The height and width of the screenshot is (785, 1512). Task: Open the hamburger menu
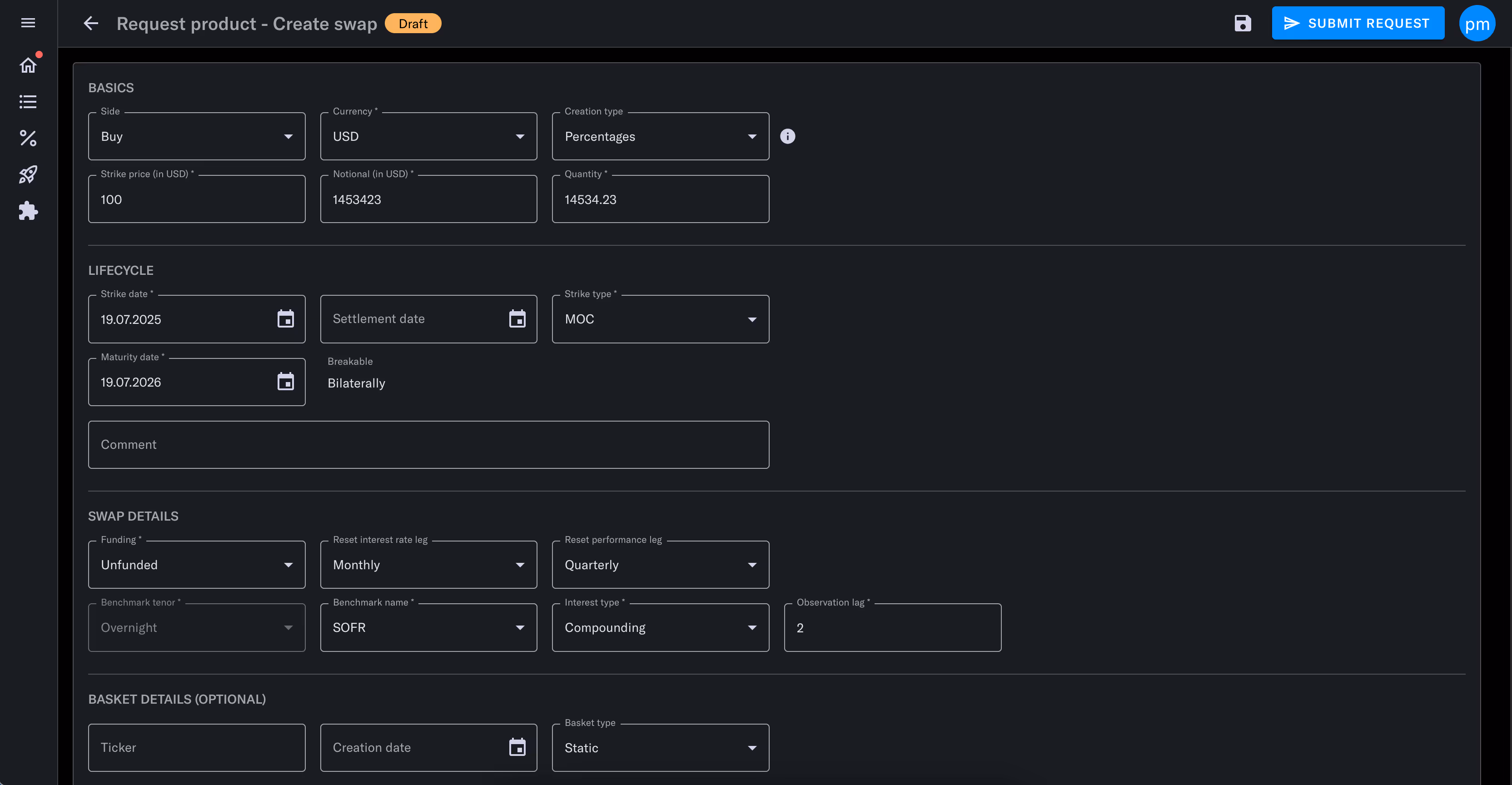coord(28,23)
